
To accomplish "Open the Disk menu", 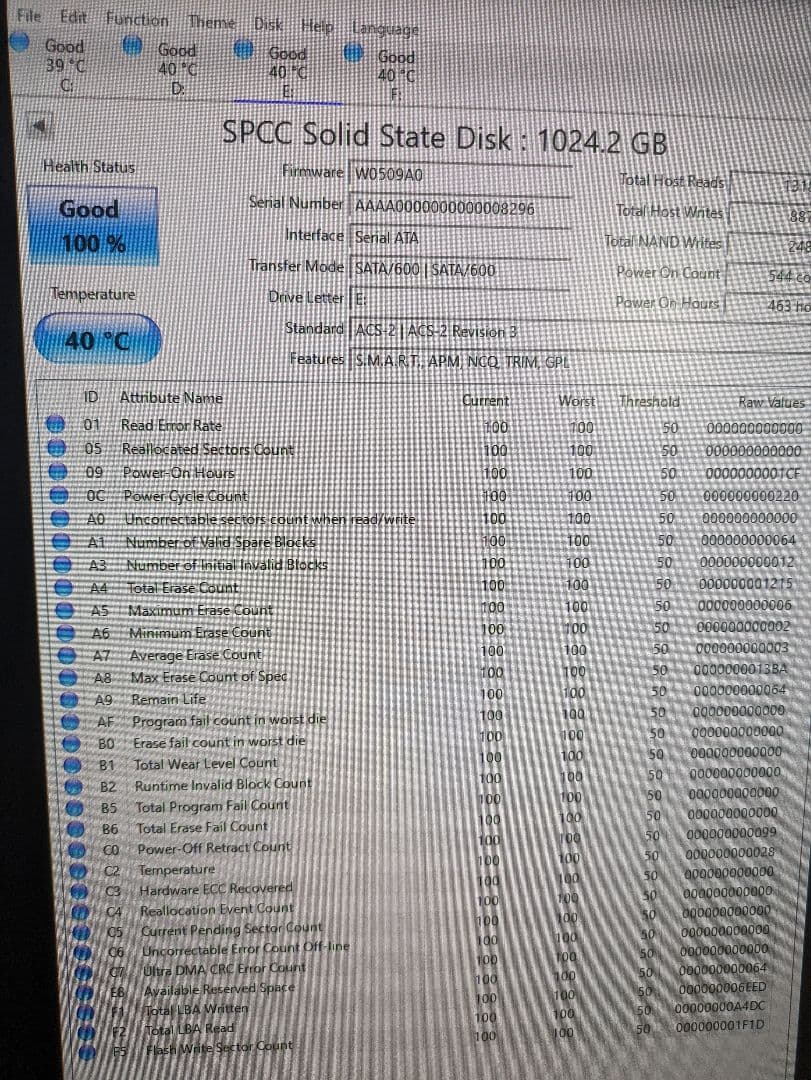I will pos(268,24).
